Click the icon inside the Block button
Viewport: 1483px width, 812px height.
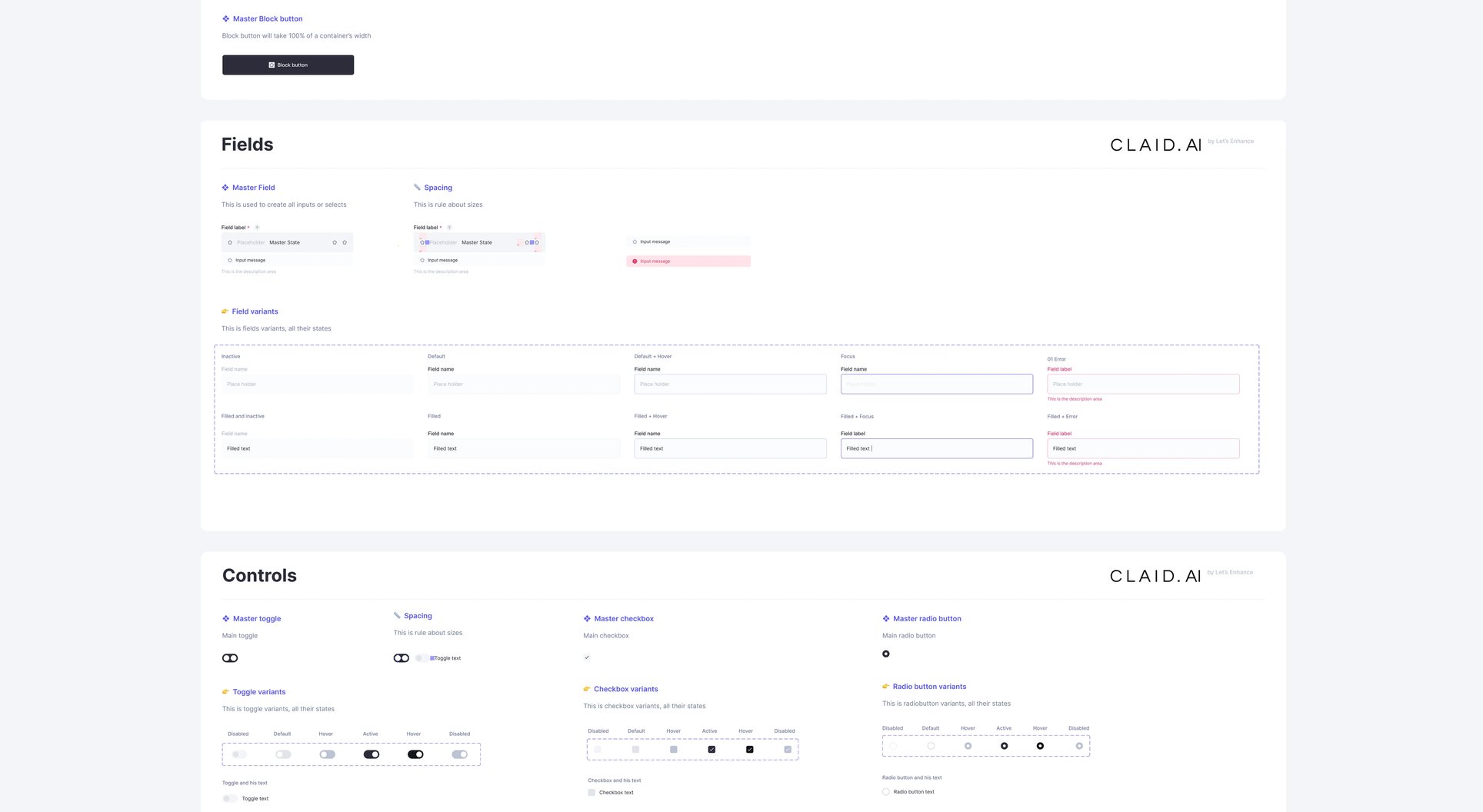tap(272, 65)
